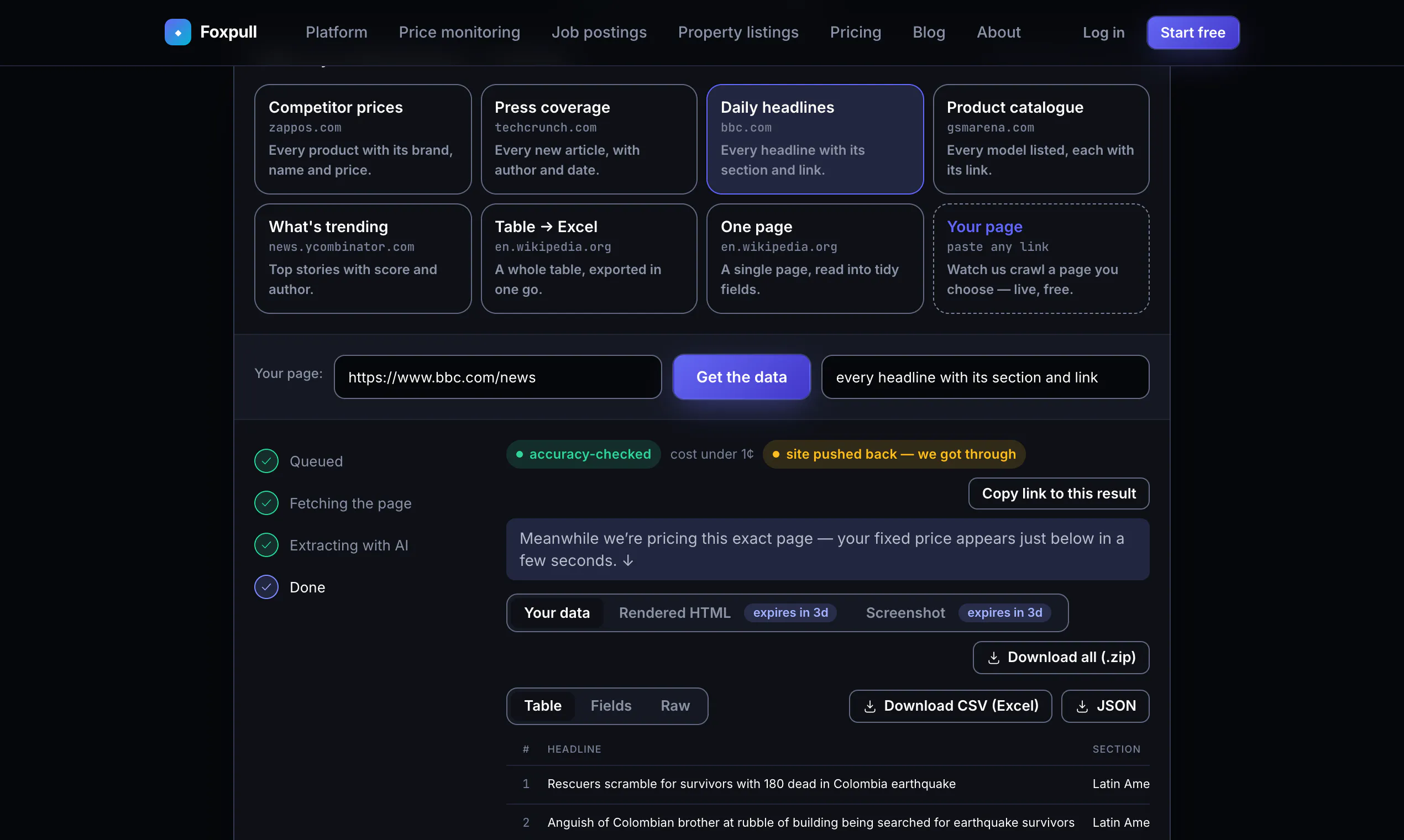Click the Done step checkmark icon
Screen dimensions: 1404x840
(x=266, y=587)
